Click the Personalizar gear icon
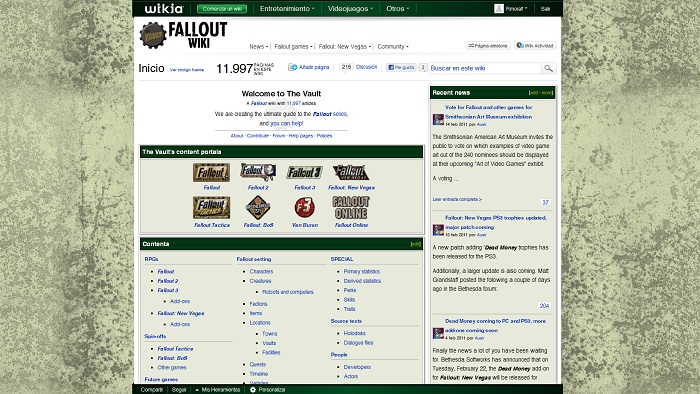This screenshot has width=700, height=394. [x=253, y=390]
